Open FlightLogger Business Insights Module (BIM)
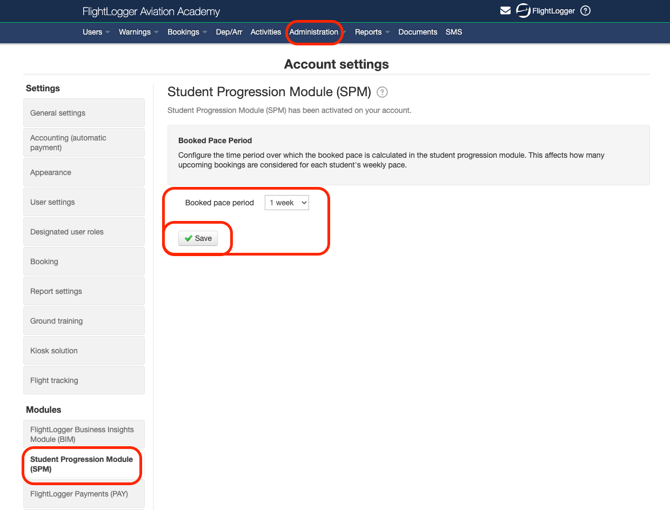 [84, 434]
